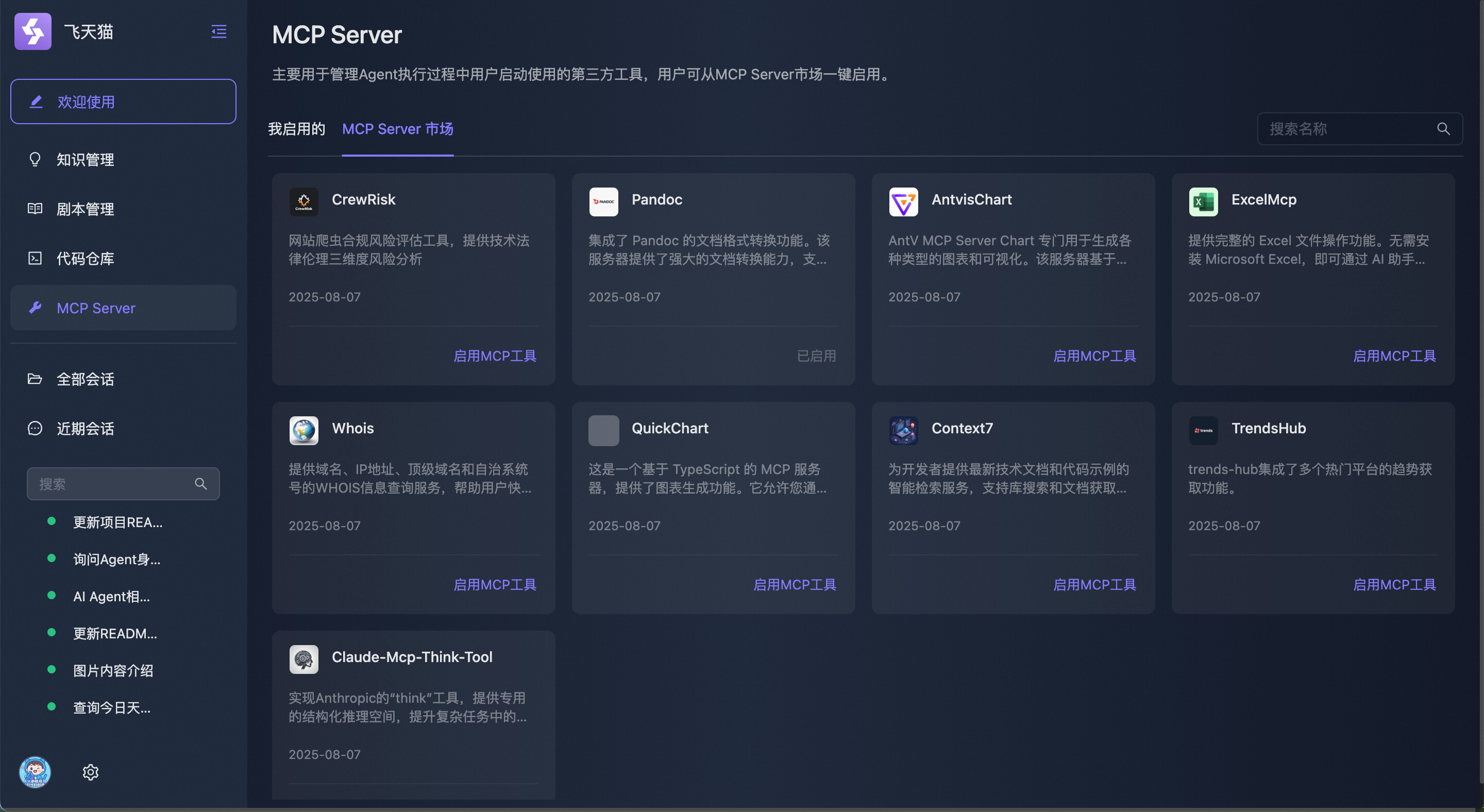This screenshot has height=812, width=1484.
Task: Click the 飞天猫 app logo
Action: (33, 31)
